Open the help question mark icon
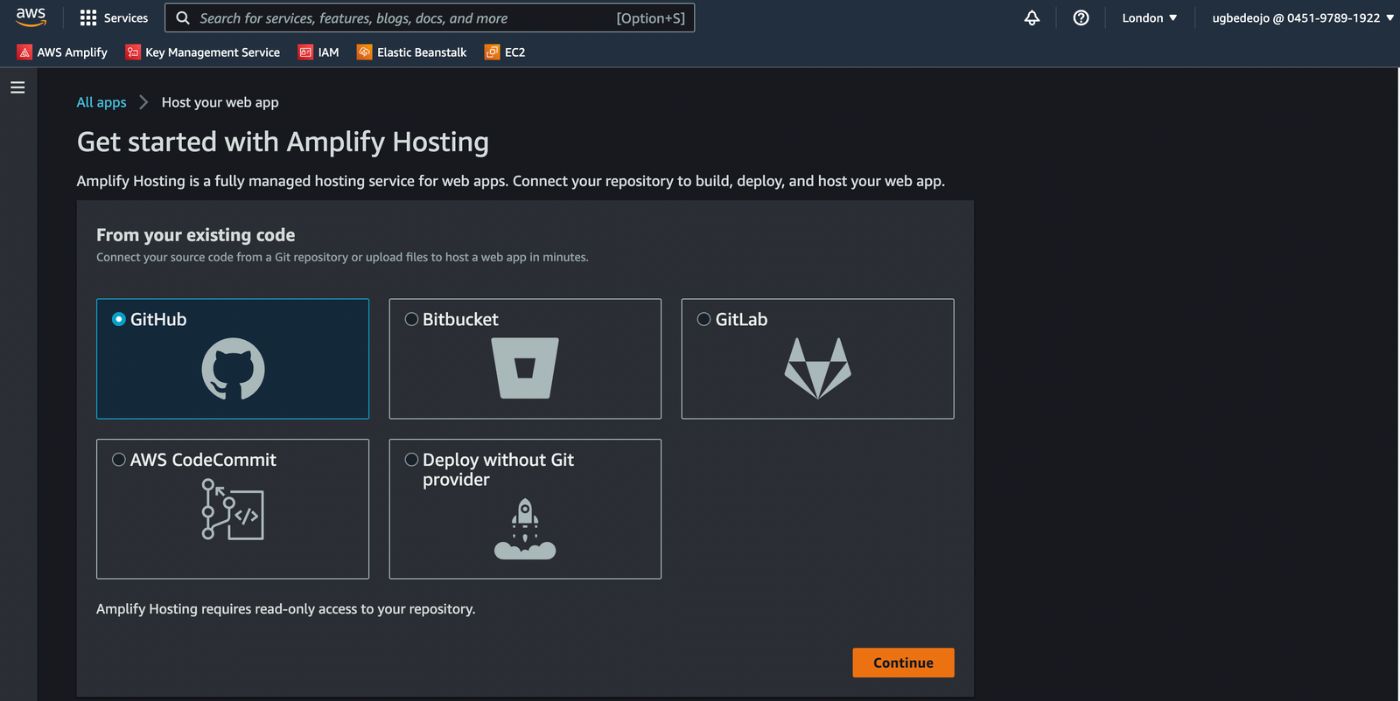This screenshot has height=701, width=1400. click(x=1081, y=18)
